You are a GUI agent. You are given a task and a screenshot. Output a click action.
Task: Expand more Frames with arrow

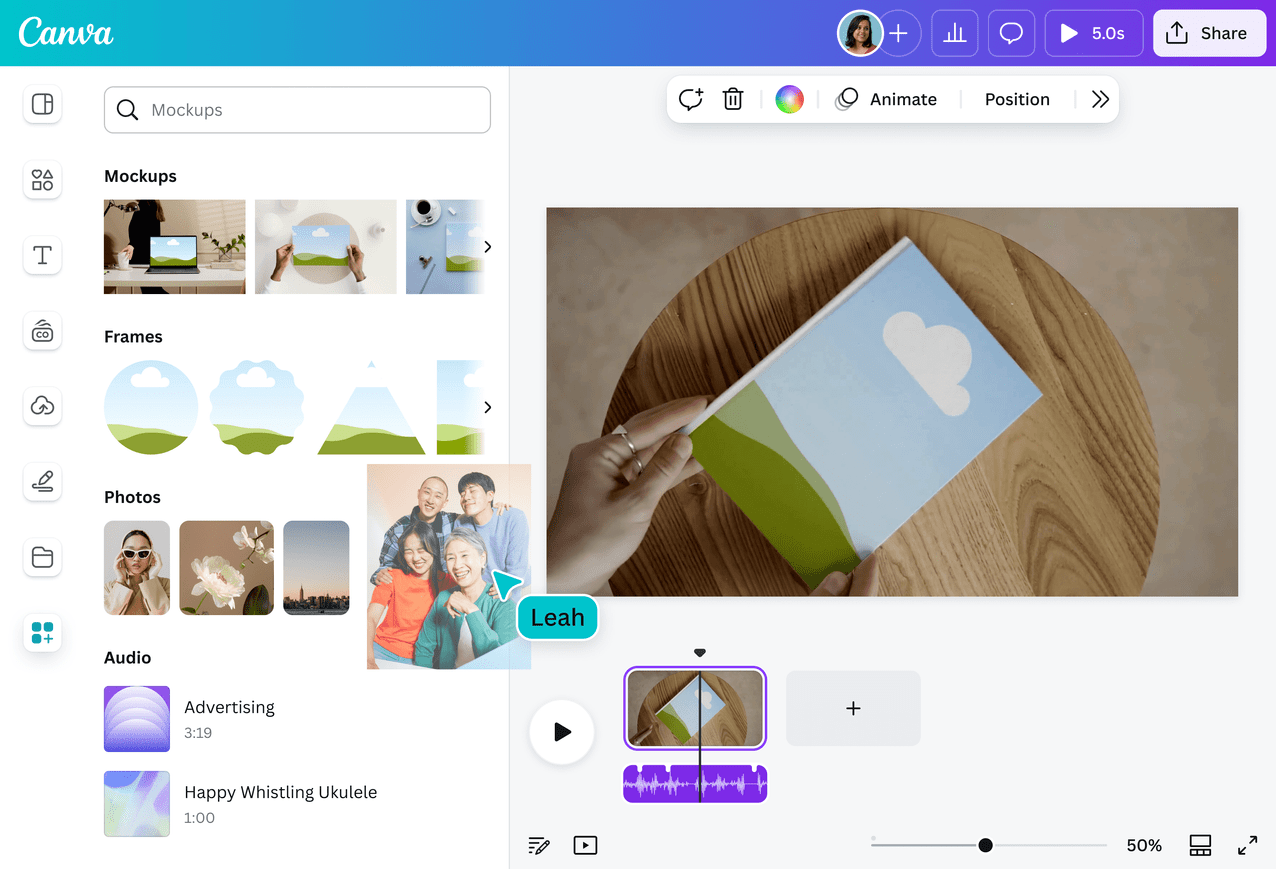click(x=487, y=407)
